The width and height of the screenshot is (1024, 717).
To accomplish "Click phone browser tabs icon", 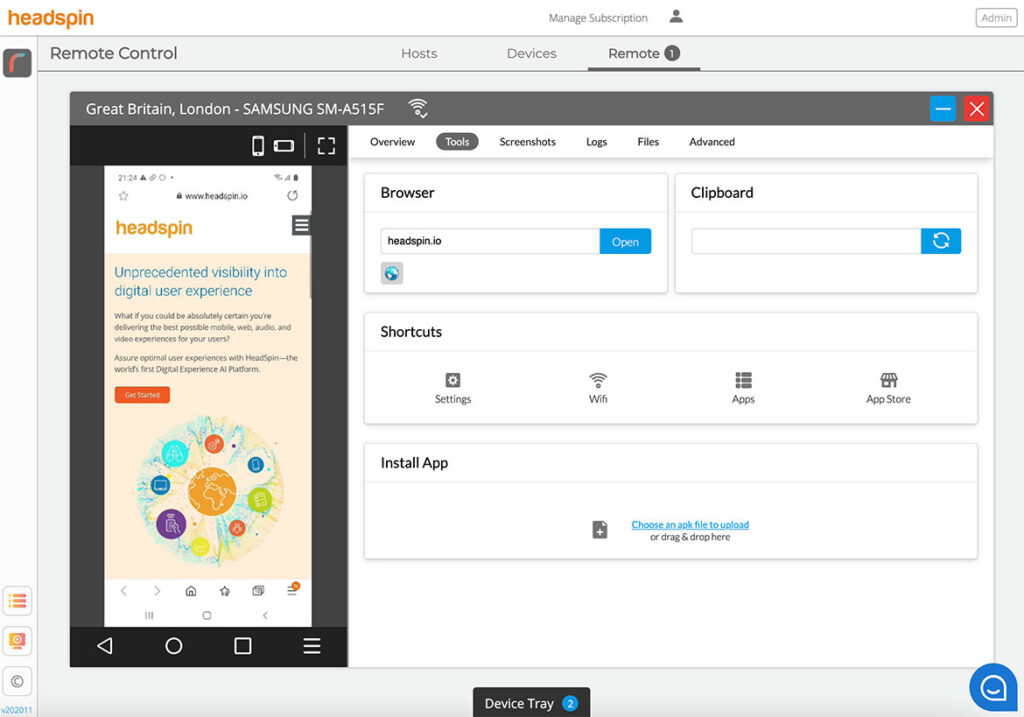I will coord(258,591).
